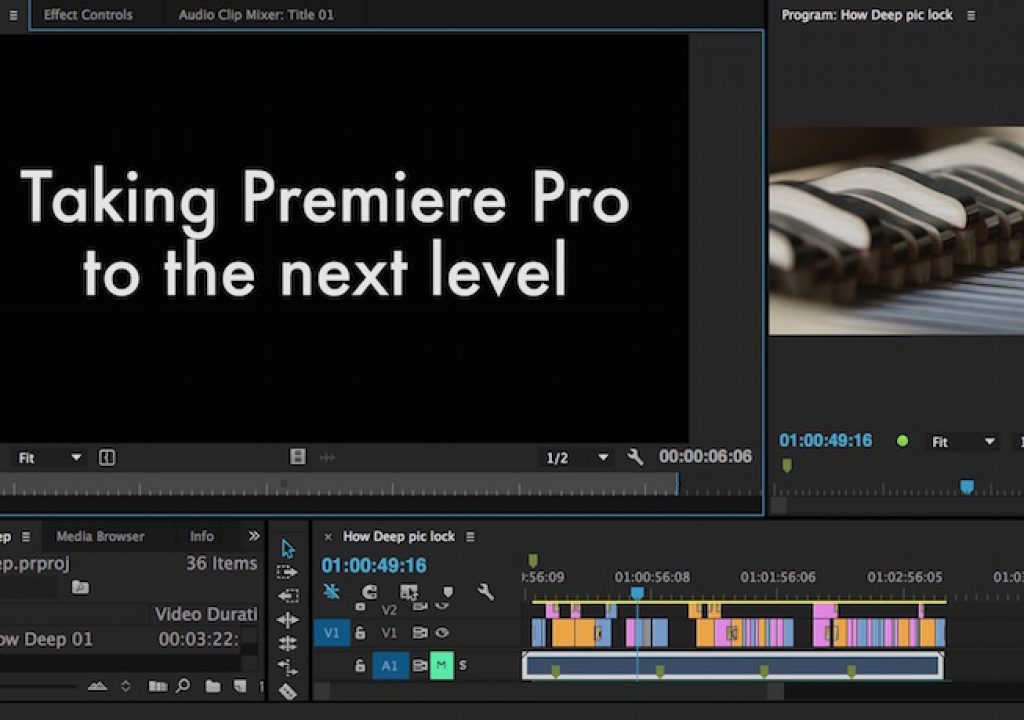Switch to Audio Clip Mixer: Title 01 tab
Image resolution: width=1024 pixels, height=720 pixels.
pyautogui.click(x=256, y=14)
